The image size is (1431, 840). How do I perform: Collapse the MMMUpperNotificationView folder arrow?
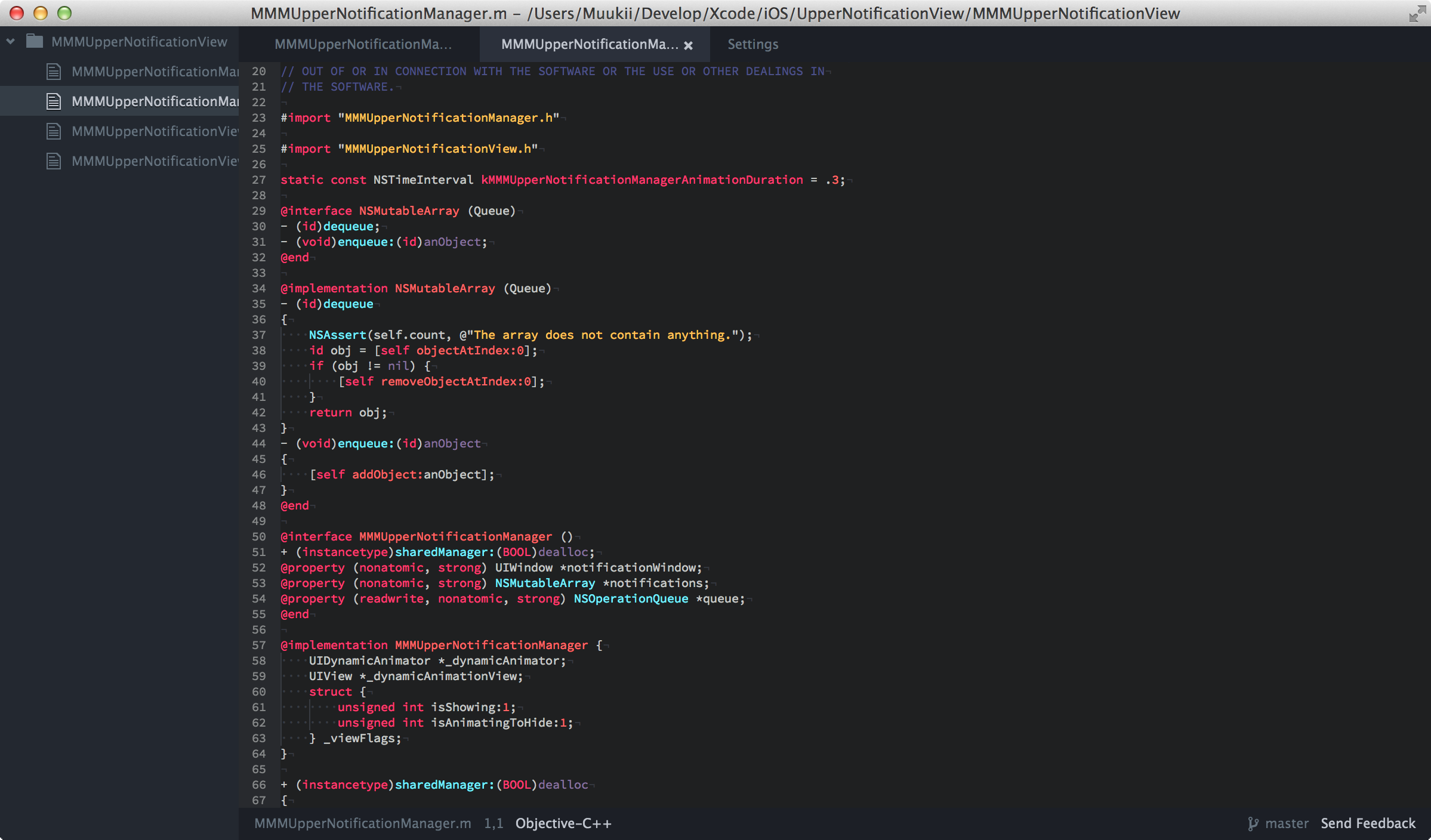tap(11, 41)
